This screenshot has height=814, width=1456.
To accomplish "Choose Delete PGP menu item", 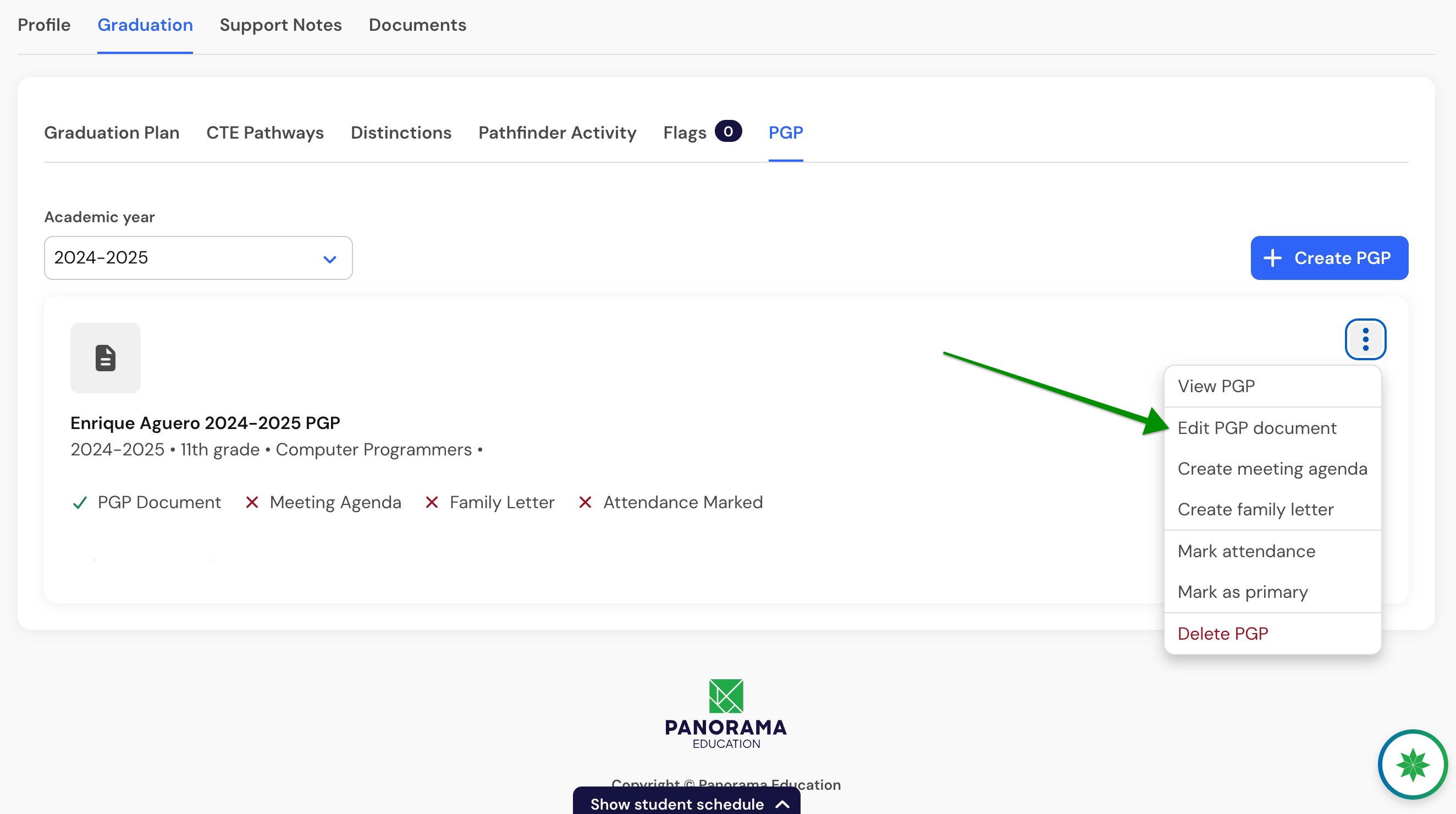I will click(x=1272, y=634).
